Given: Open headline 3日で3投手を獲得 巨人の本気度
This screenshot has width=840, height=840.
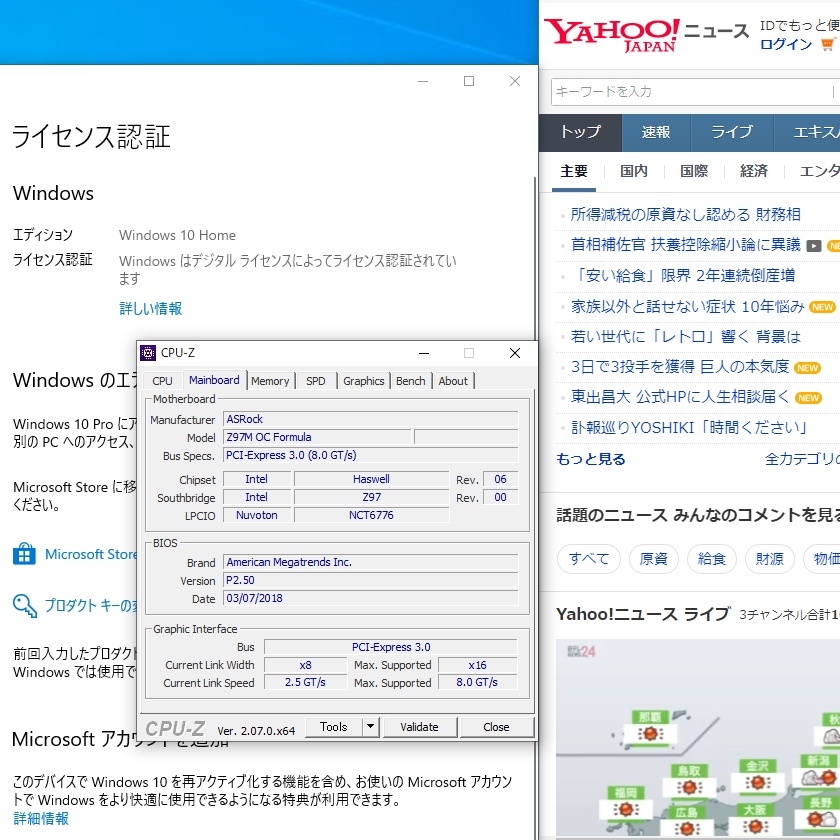Looking at the screenshot, I should (x=680, y=367).
